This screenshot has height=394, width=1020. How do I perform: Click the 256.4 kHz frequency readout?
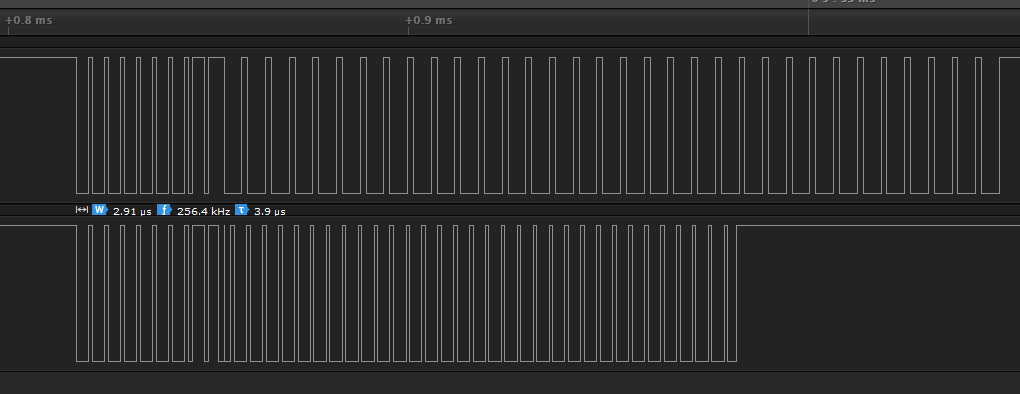tap(204, 211)
